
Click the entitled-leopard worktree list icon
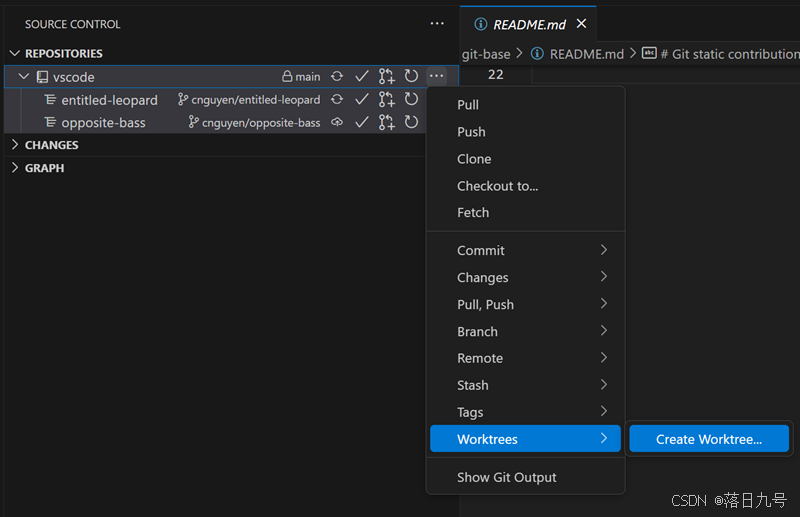click(50, 100)
